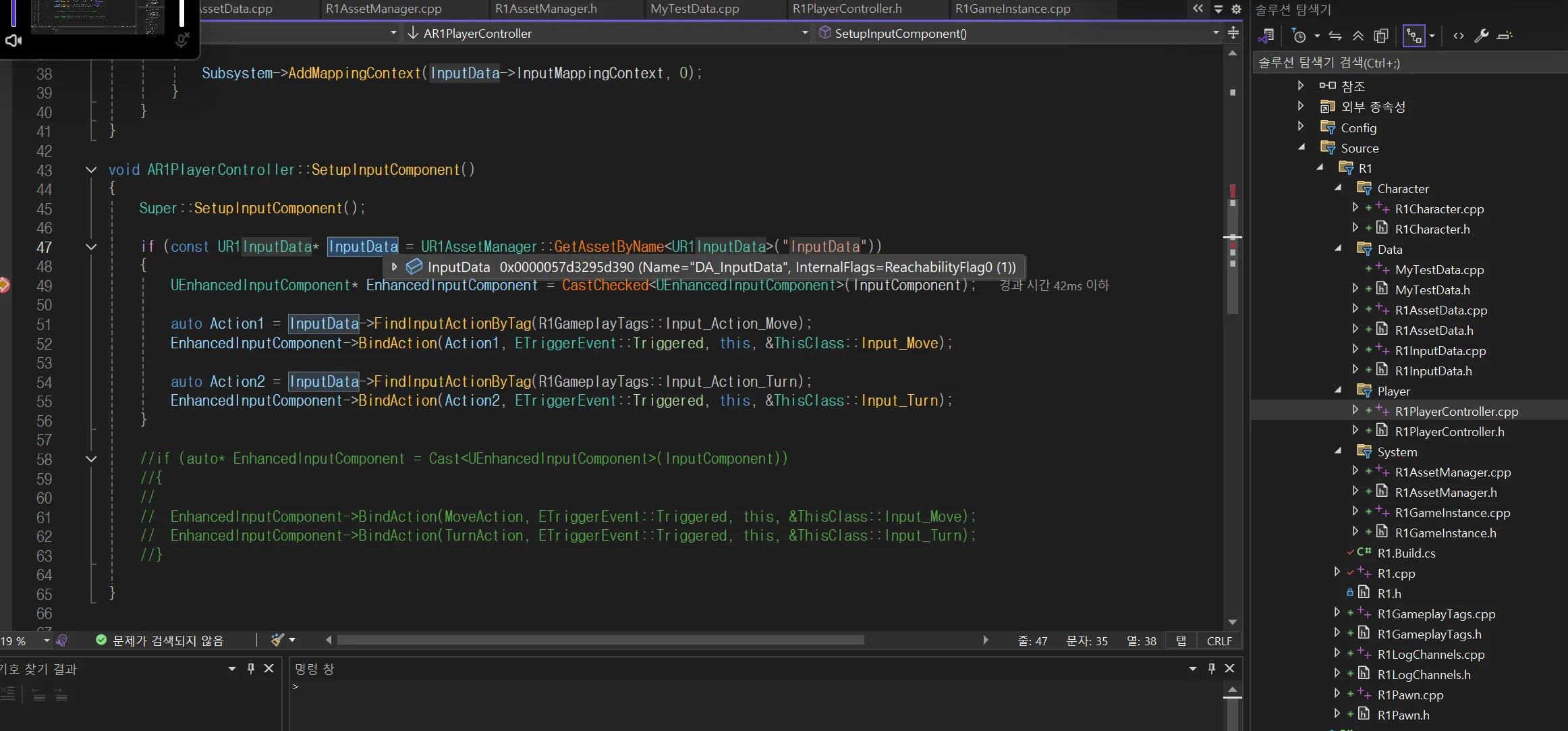Toggle the highlighted hierarchy view button
This screenshot has width=1568, height=731.
[x=1413, y=36]
